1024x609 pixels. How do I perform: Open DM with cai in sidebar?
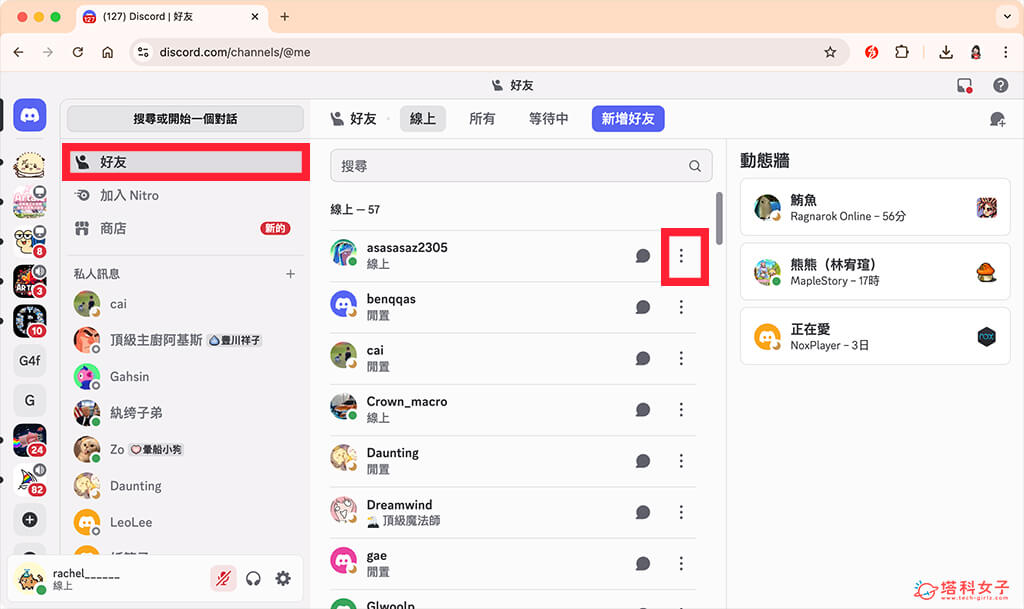pos(185,304)
